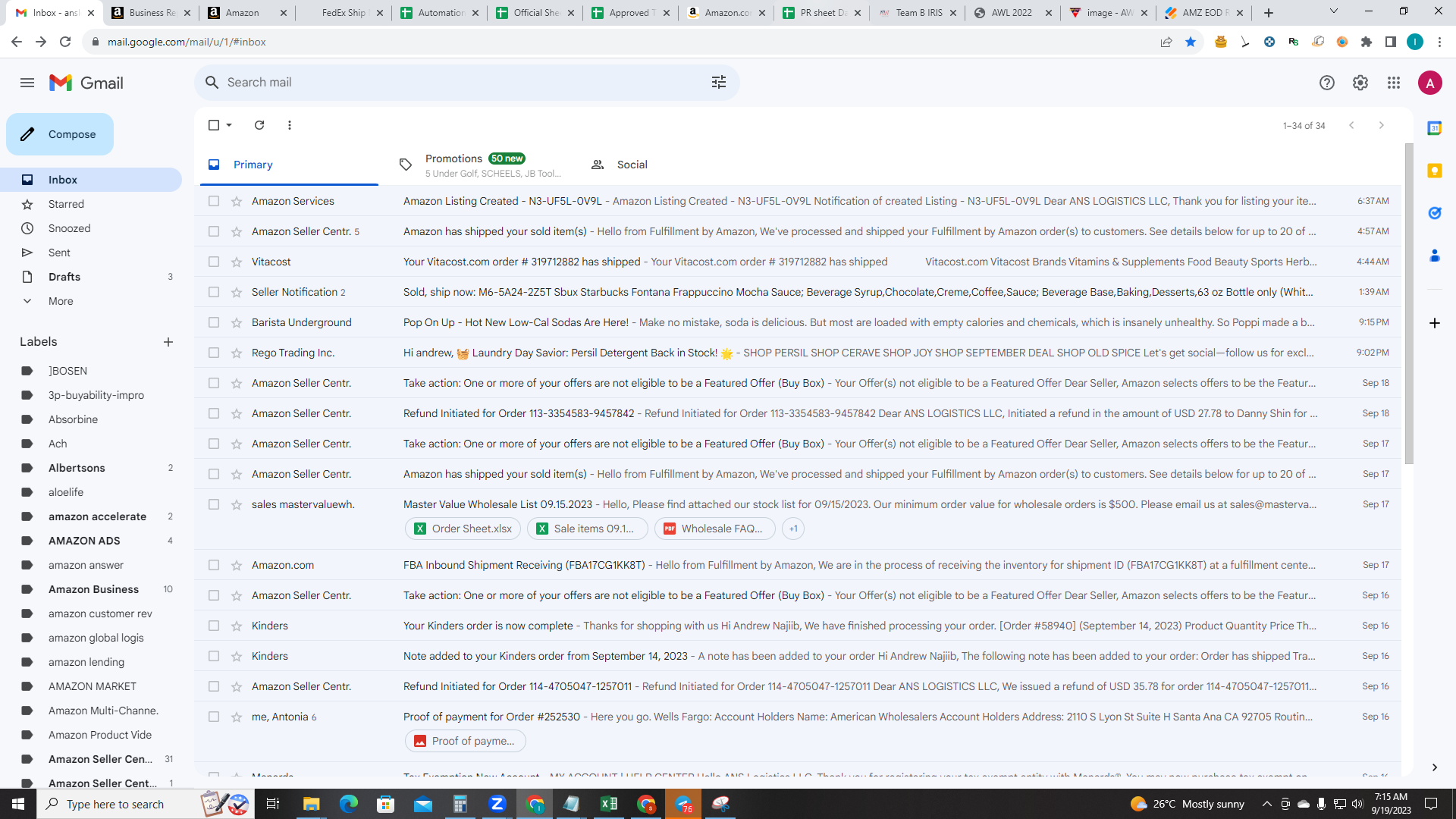Switch to the AWL 2022 browser tab

[x=1012, y=13]
